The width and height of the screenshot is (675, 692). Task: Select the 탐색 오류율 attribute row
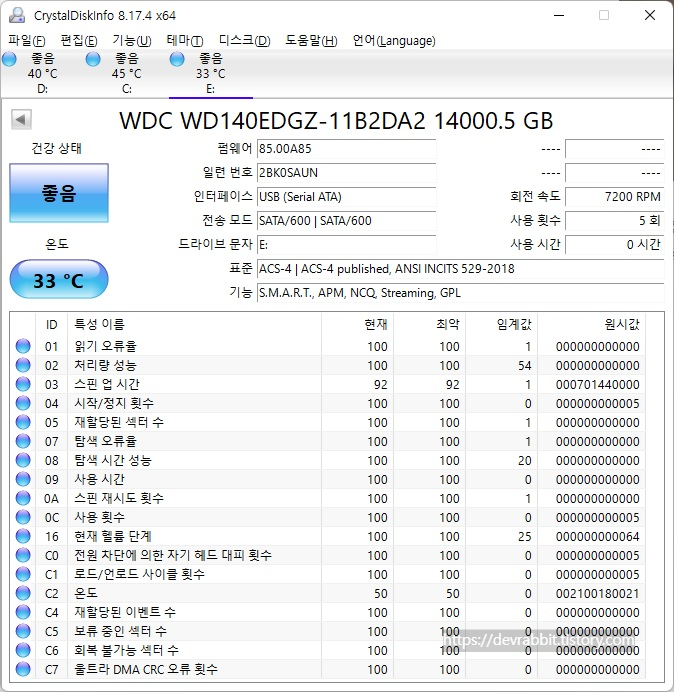(328, 441)
